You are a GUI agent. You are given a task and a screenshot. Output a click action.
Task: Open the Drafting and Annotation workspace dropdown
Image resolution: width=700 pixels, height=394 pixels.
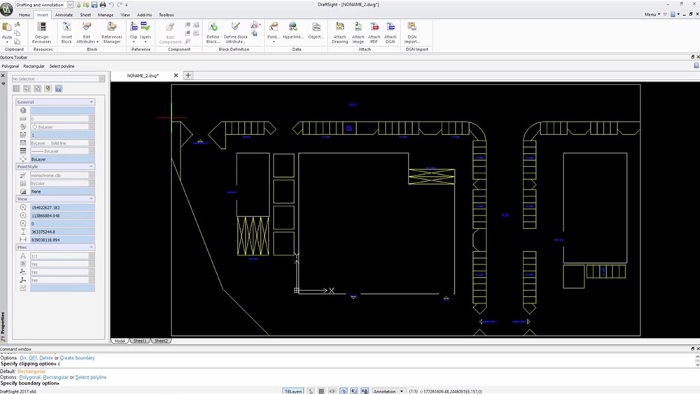(x=70, y=4)
